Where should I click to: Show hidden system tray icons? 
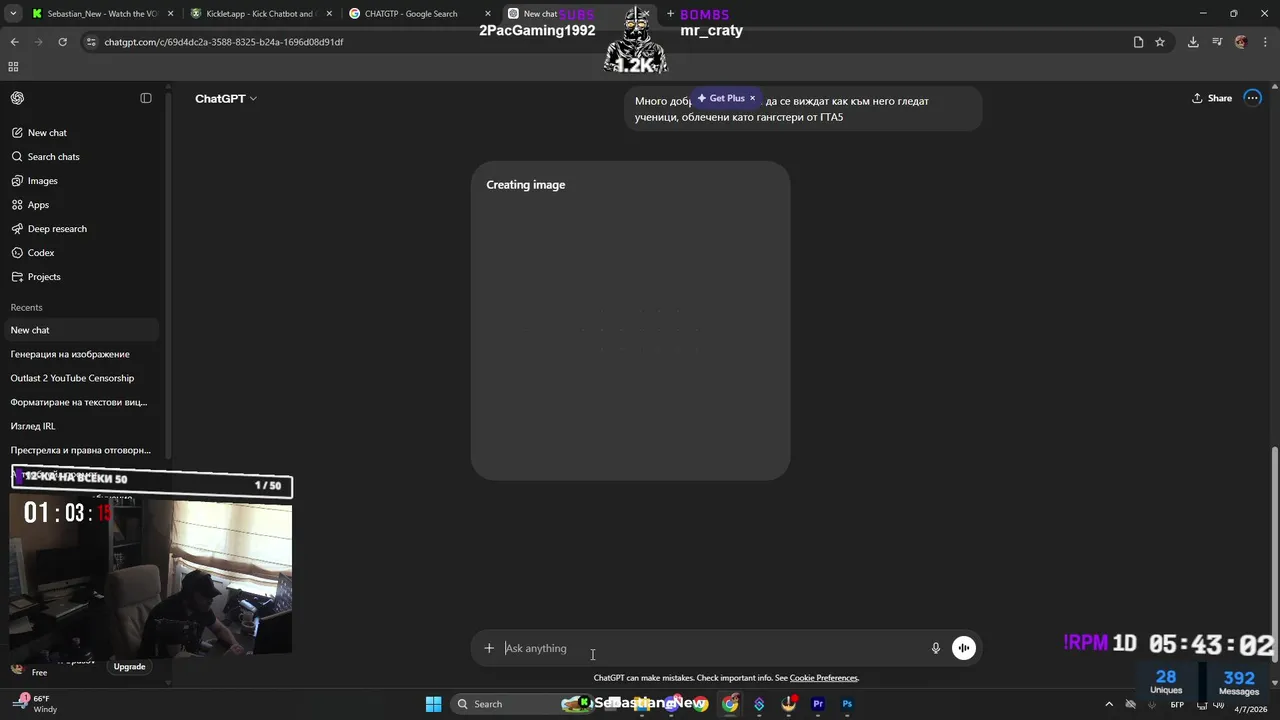coord(1108,704)
